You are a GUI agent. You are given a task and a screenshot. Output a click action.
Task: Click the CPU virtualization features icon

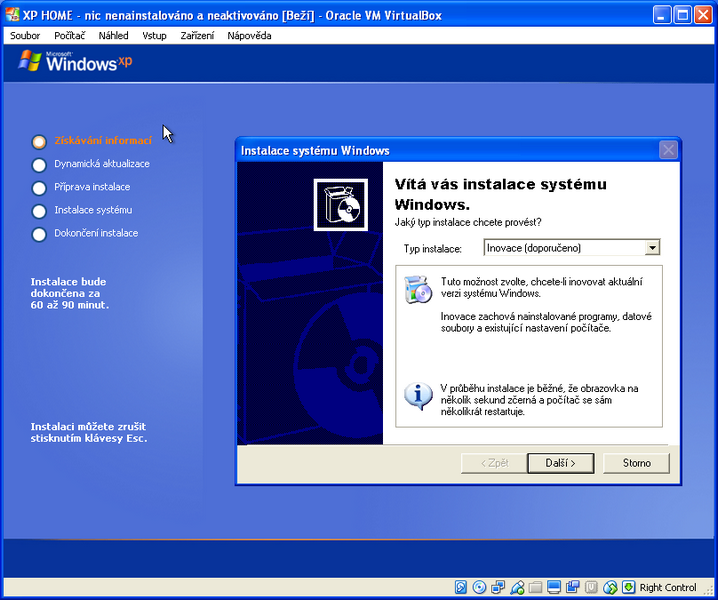[592, 587]
